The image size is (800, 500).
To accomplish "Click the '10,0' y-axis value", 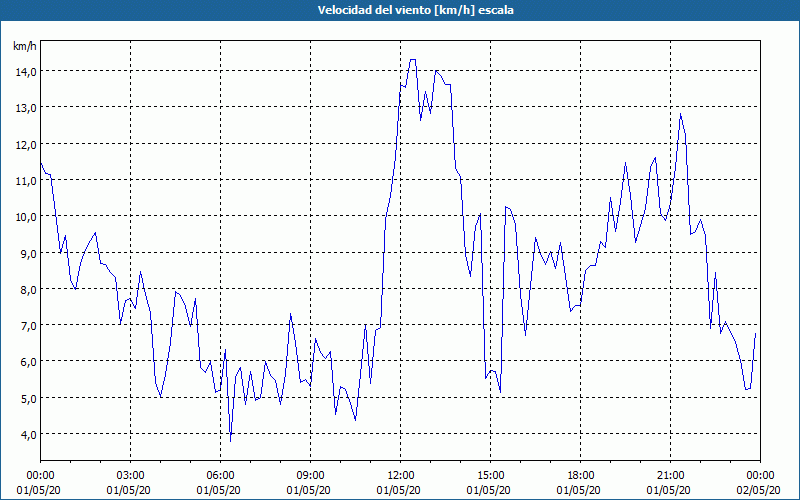I will [26, 217].
